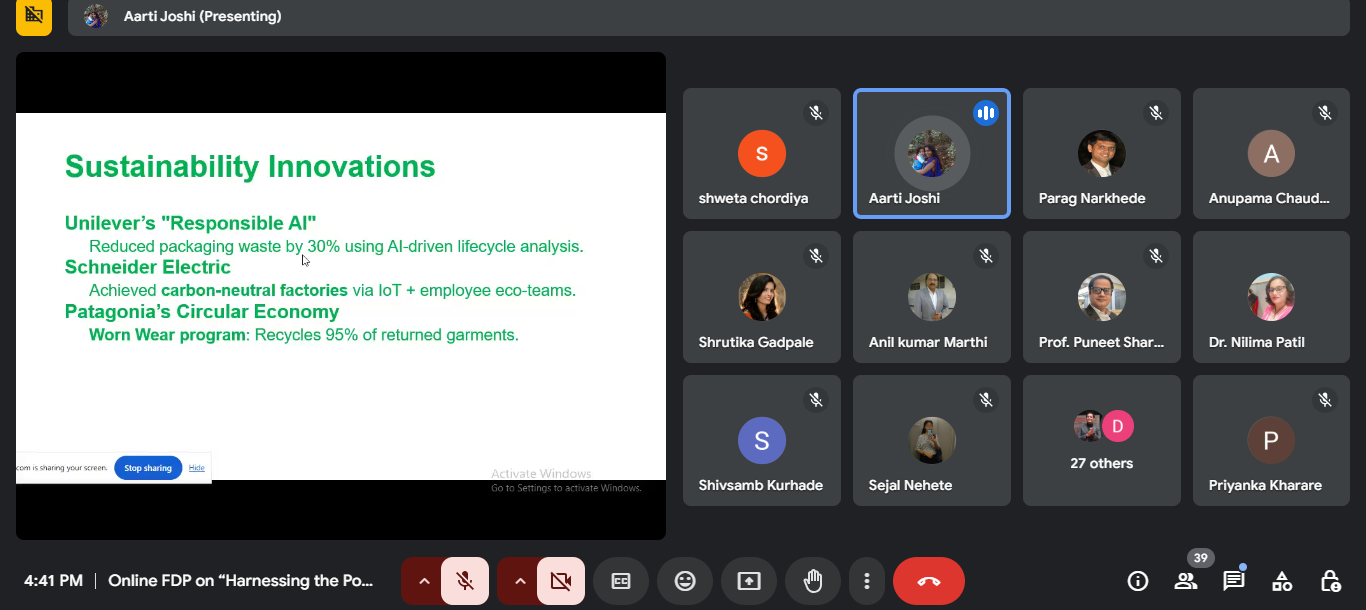Click the 'A' avatar on Anupama Chaud...'s tile
The image size is (1366, 610).
pos(1272,154)
